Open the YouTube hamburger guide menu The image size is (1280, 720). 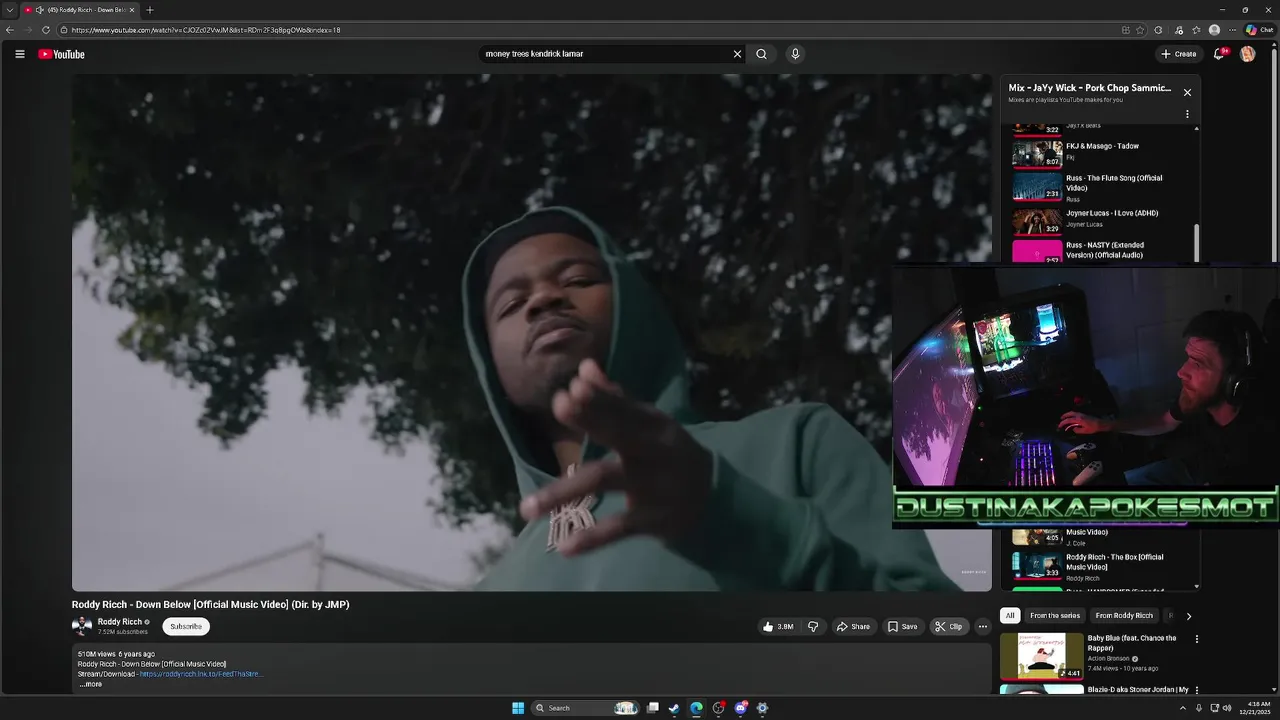(20, 54)
